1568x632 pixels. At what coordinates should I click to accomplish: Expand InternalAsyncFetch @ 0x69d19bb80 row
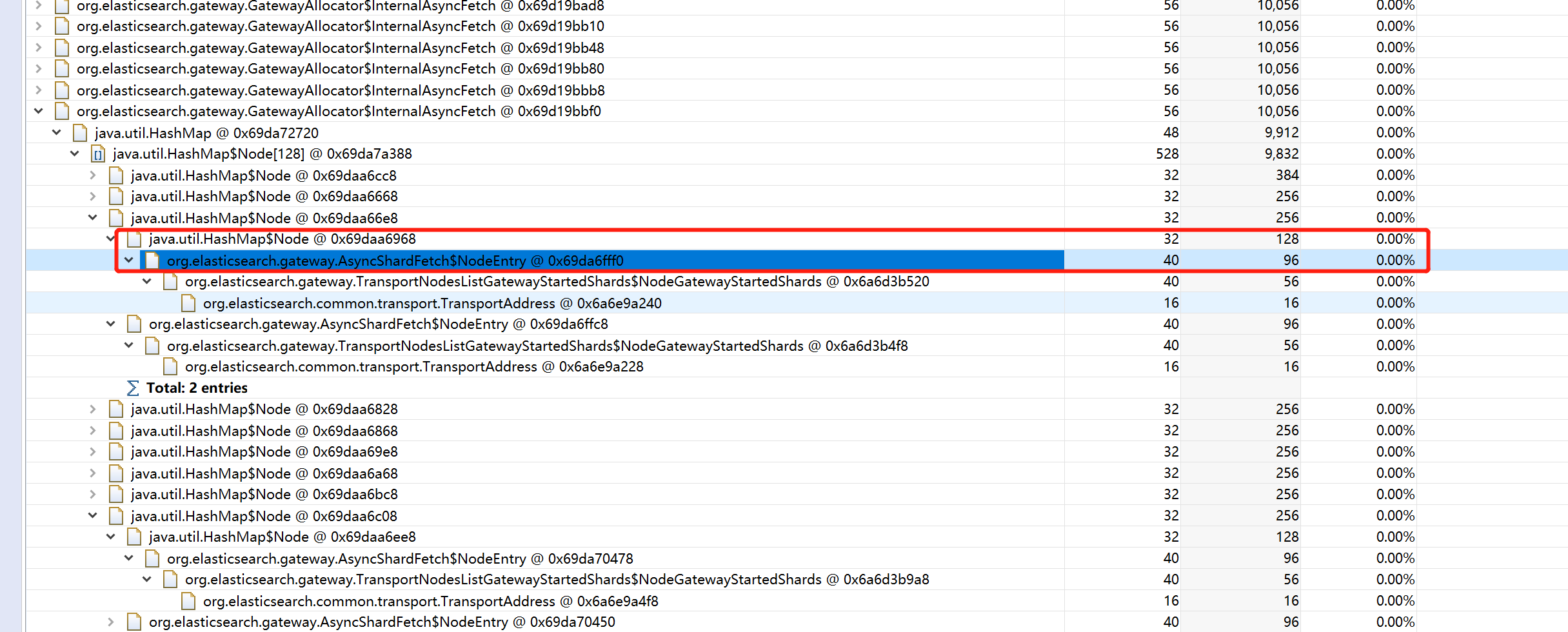click(39, 69)
